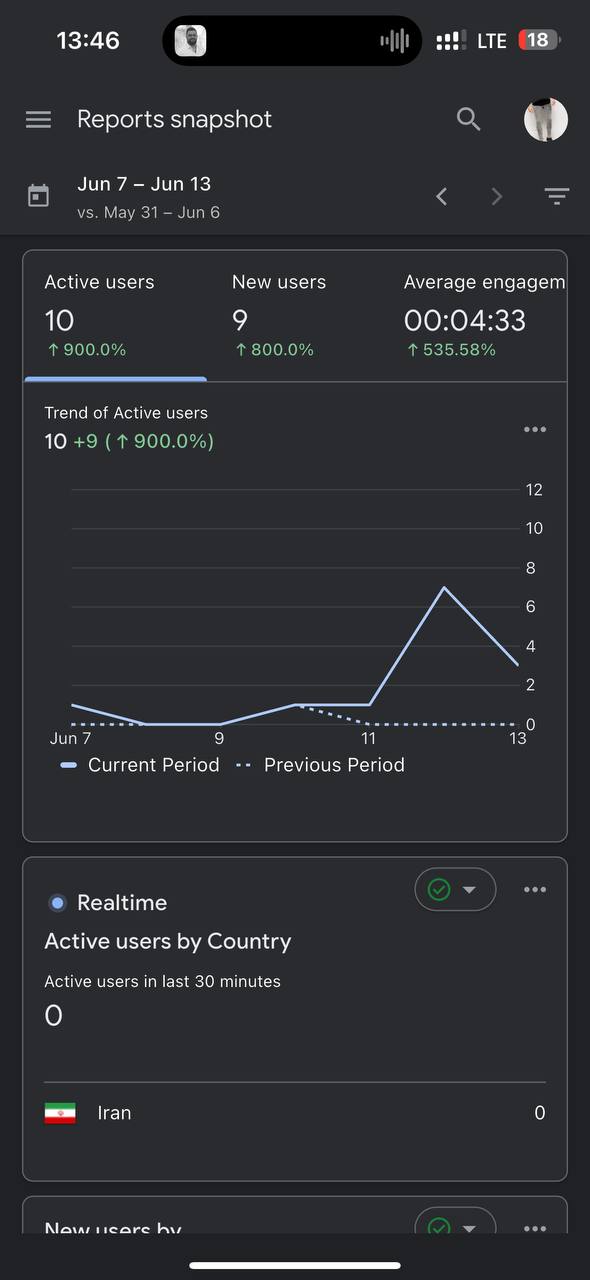
Task: Toggle the Current Period legend item
Action: pyautogui.click(x=140, y=765)
